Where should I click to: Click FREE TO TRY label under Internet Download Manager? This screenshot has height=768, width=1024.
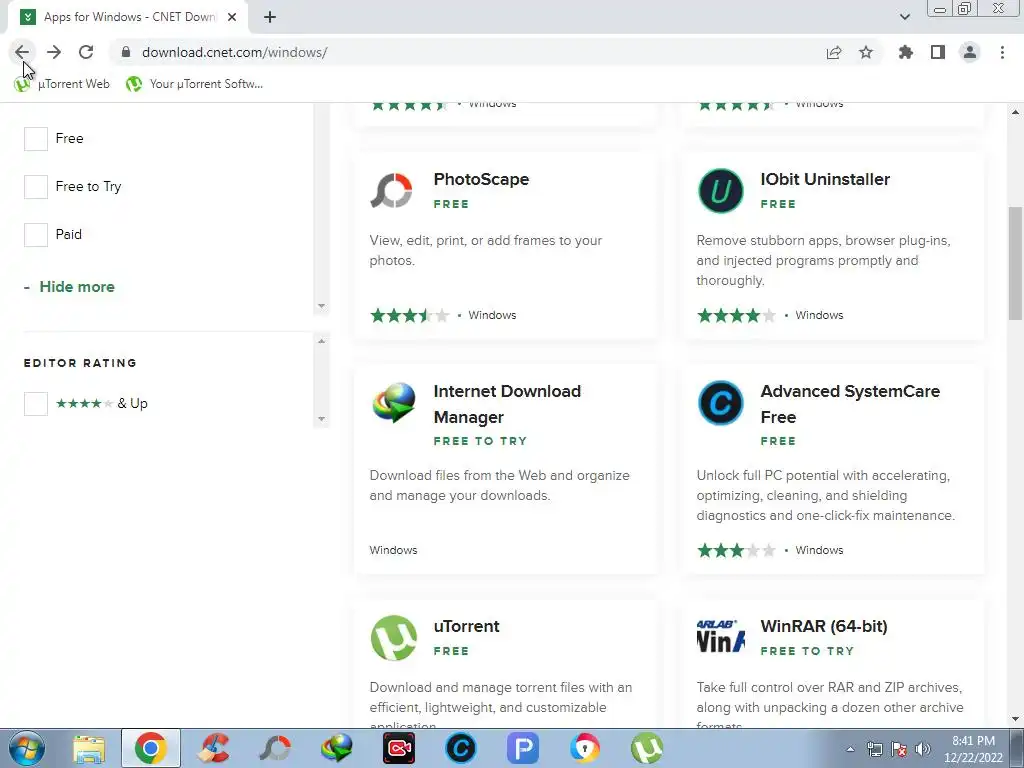480,441
